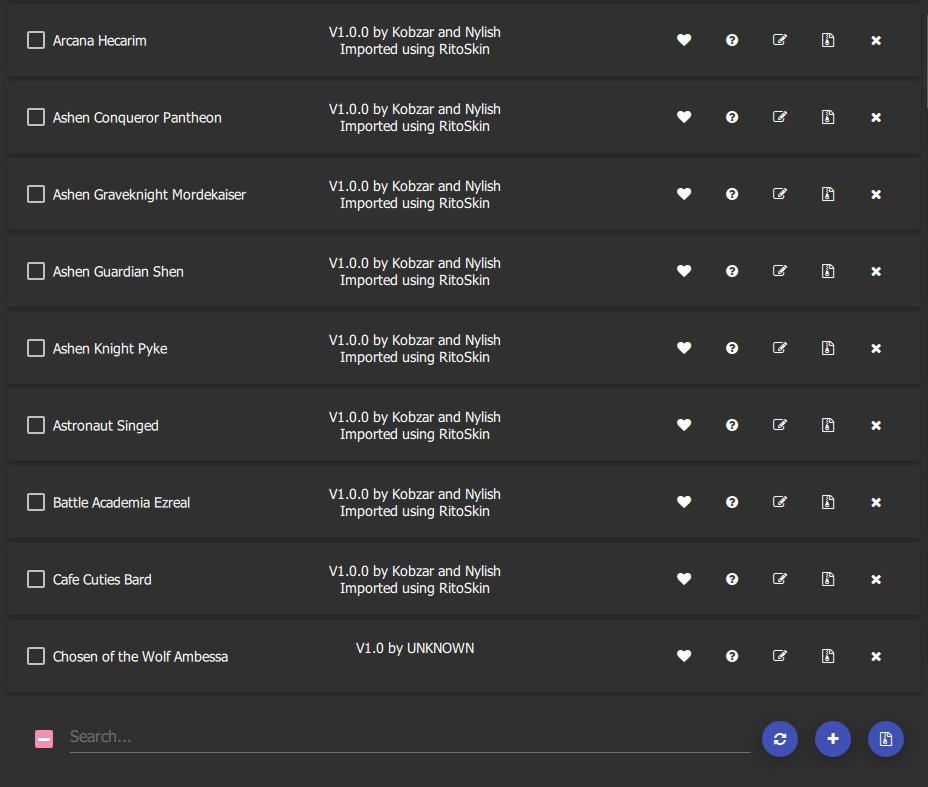Open help for Chosen of the Wolf Ambessa

click(732, 656)
